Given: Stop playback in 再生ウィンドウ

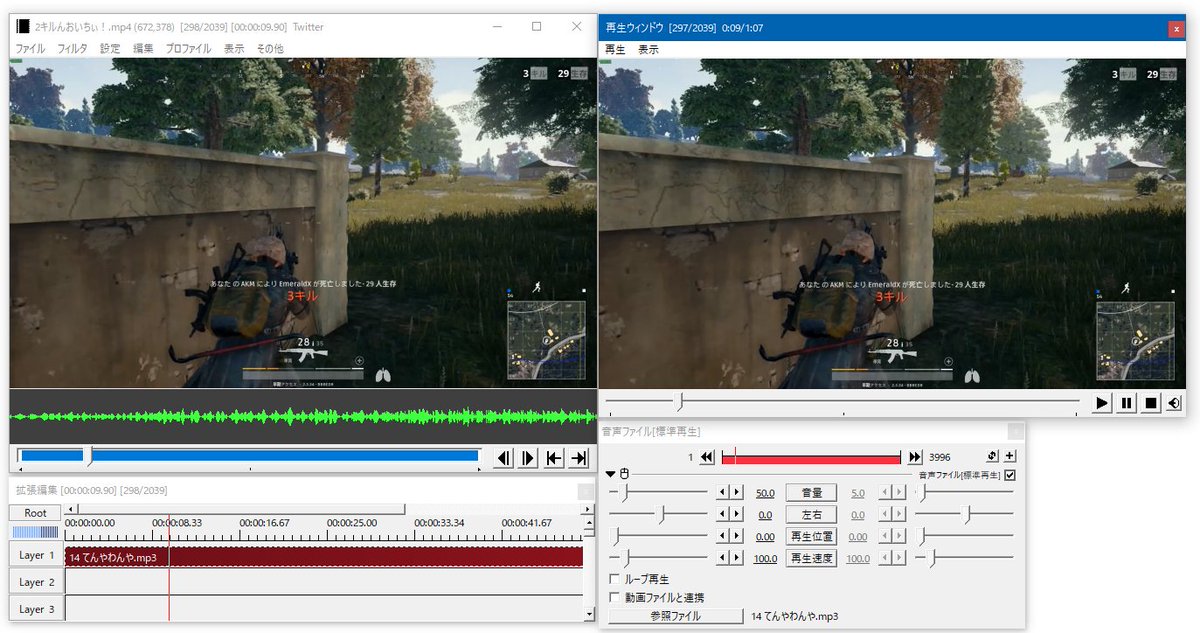Looking at the screenshot, I should 1151,403.
